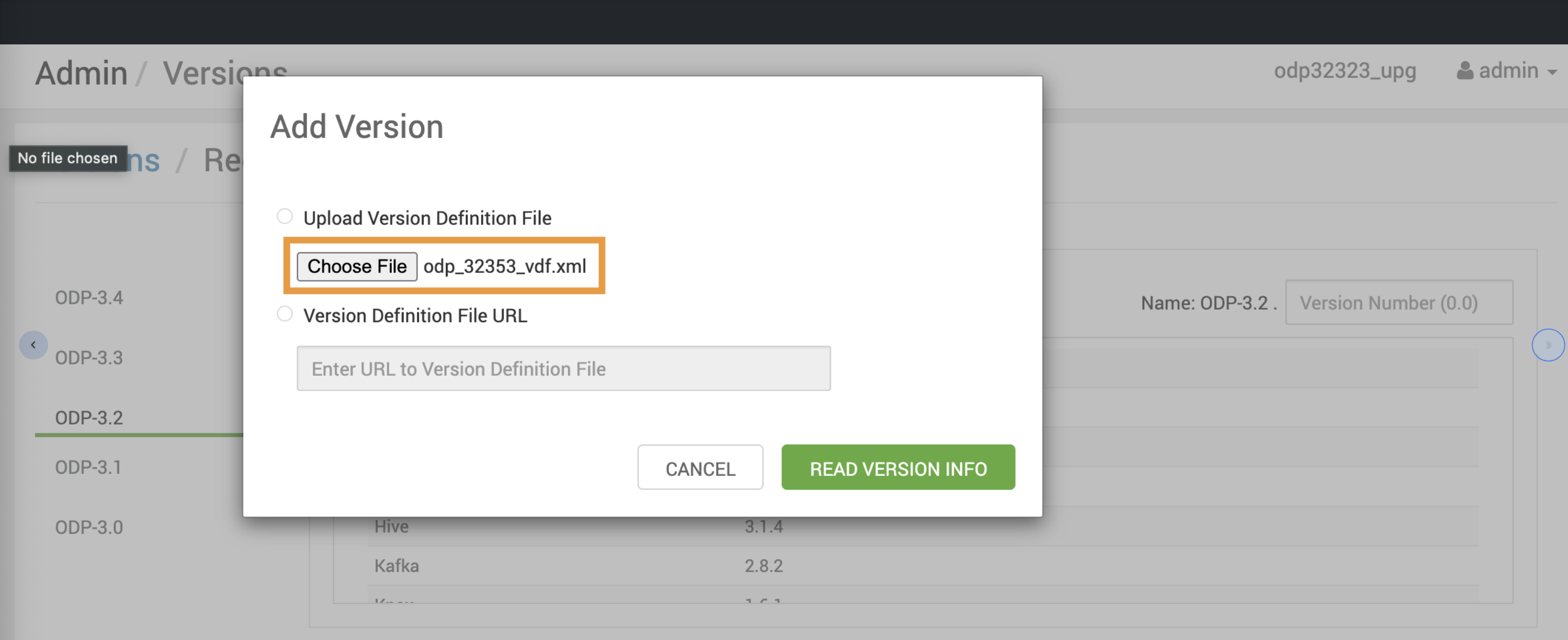1568x640 pixels.
Task: Open the ODP-3.1 tab
Action: pyautogui.click(x=88, y=467)
